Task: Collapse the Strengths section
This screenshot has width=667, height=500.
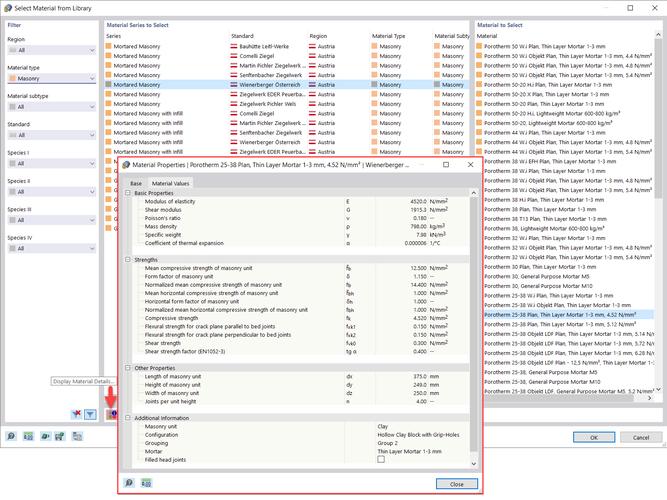Action: pyautogui.click(x=128, y=260)
